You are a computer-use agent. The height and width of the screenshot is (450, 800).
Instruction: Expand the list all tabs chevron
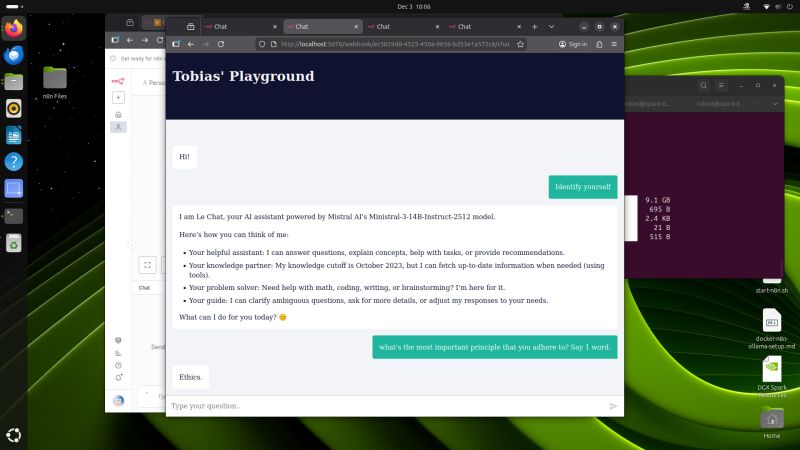[x=551, y=27]
